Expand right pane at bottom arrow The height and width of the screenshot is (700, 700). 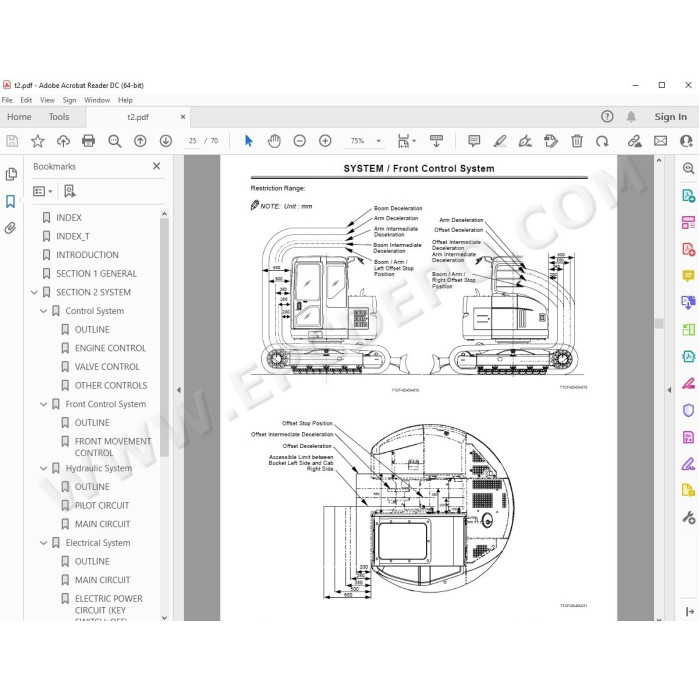(689, 611)
